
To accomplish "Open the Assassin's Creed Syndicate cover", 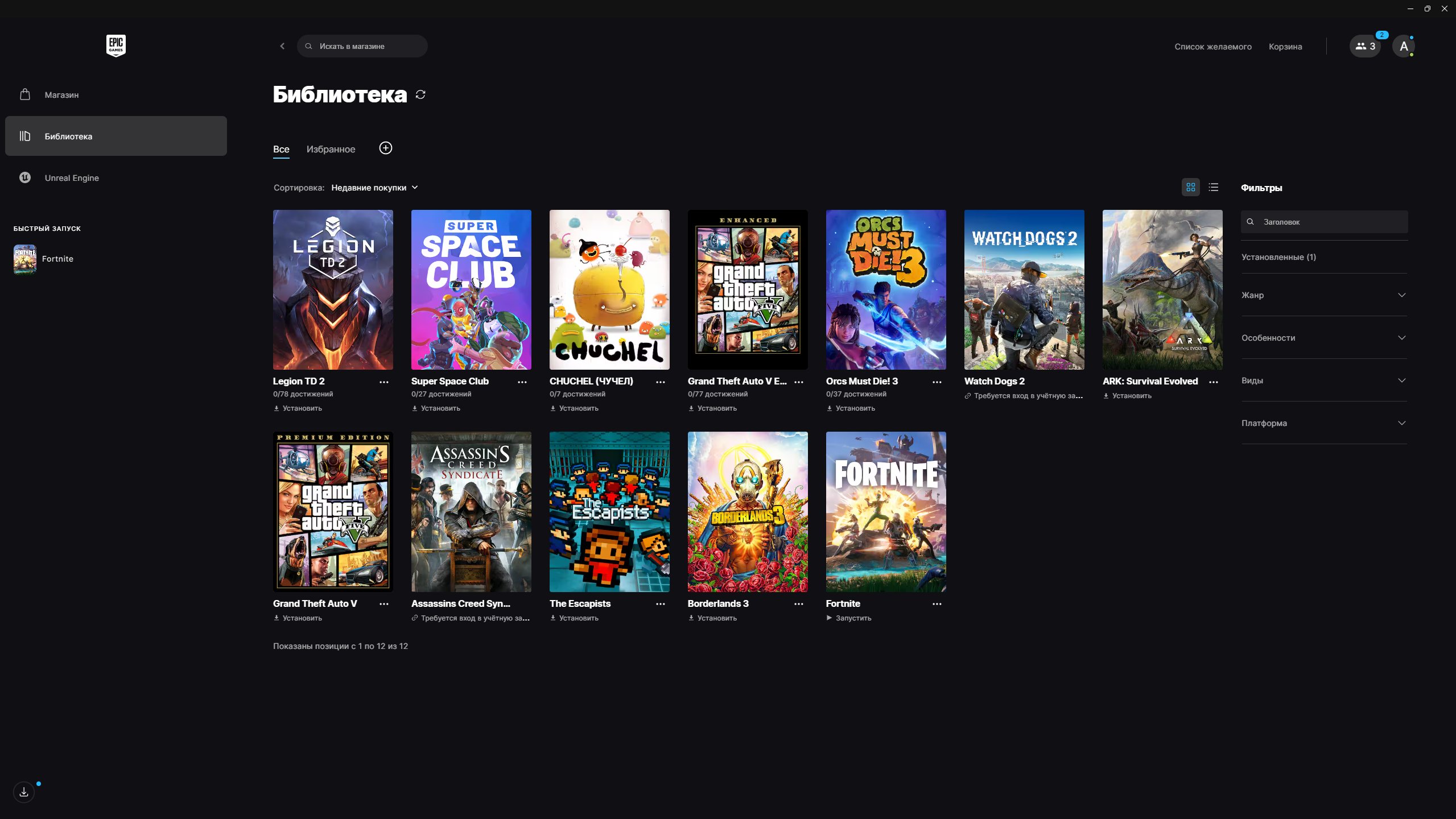I will pyautogui.click(x=471, y=512).
